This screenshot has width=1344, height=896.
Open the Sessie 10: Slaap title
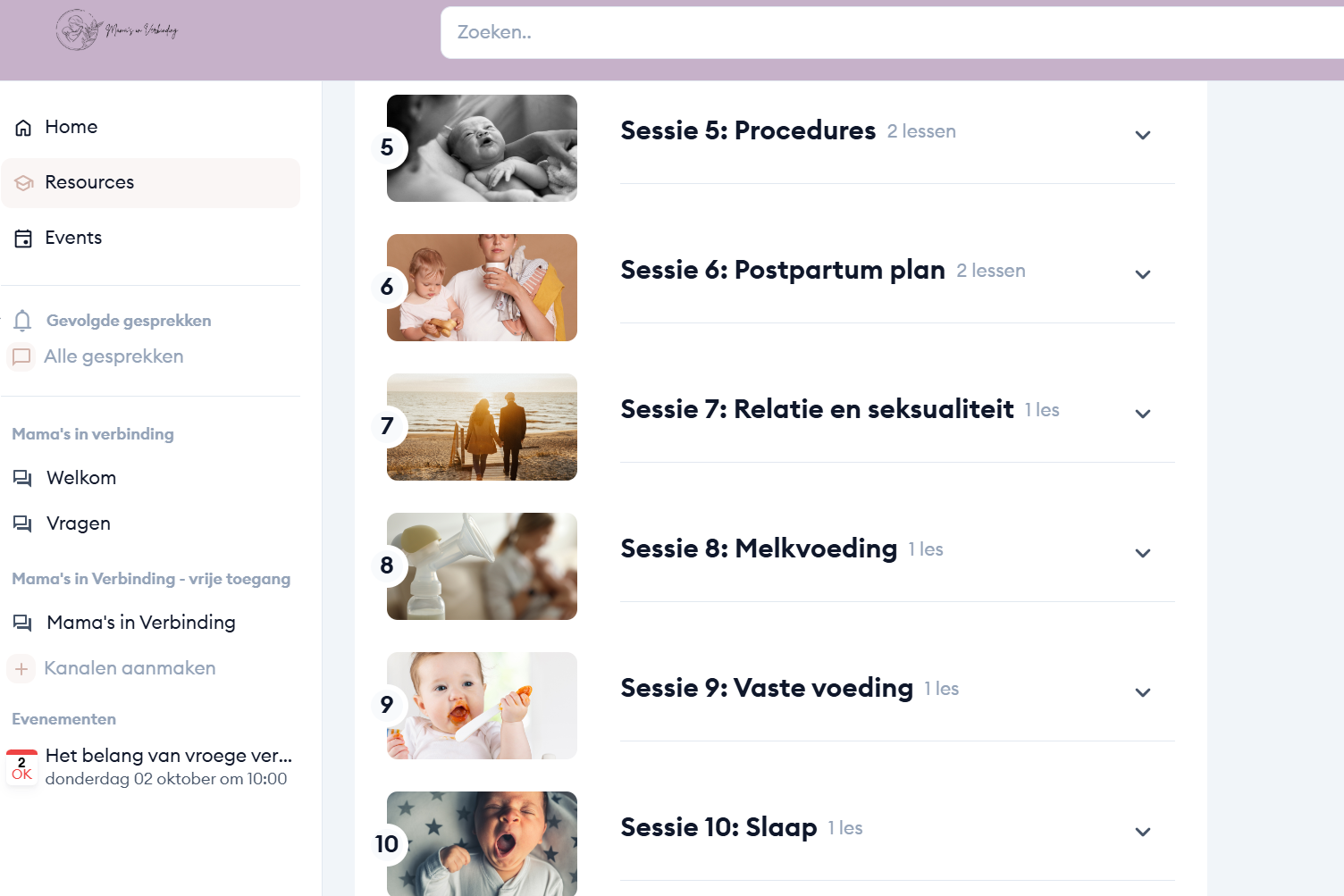[x=718, y=827]
